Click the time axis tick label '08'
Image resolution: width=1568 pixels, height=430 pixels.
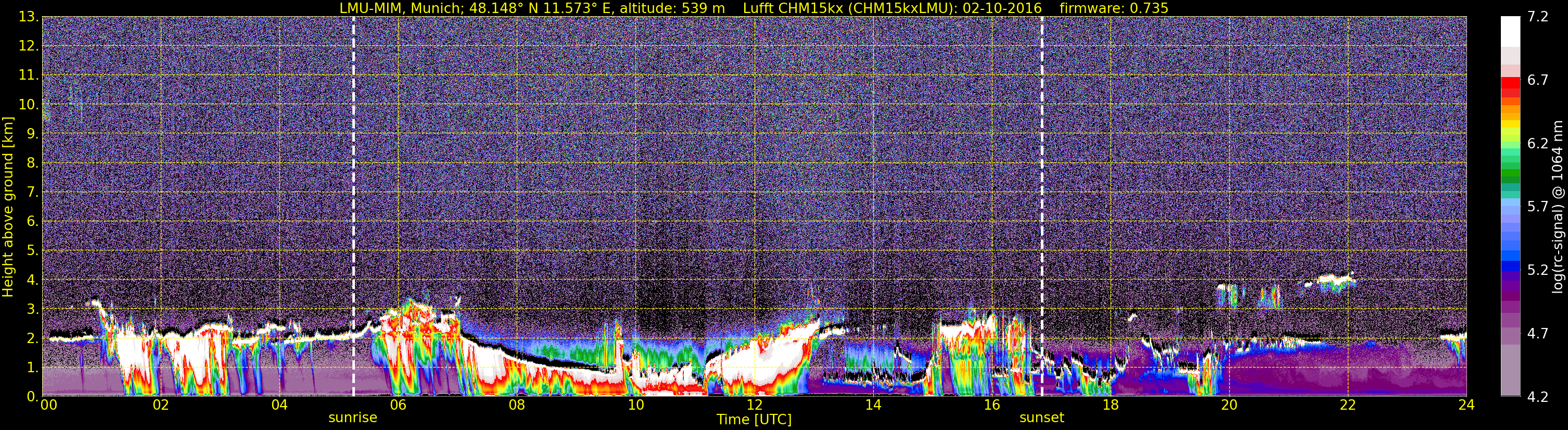pos(517,405)
